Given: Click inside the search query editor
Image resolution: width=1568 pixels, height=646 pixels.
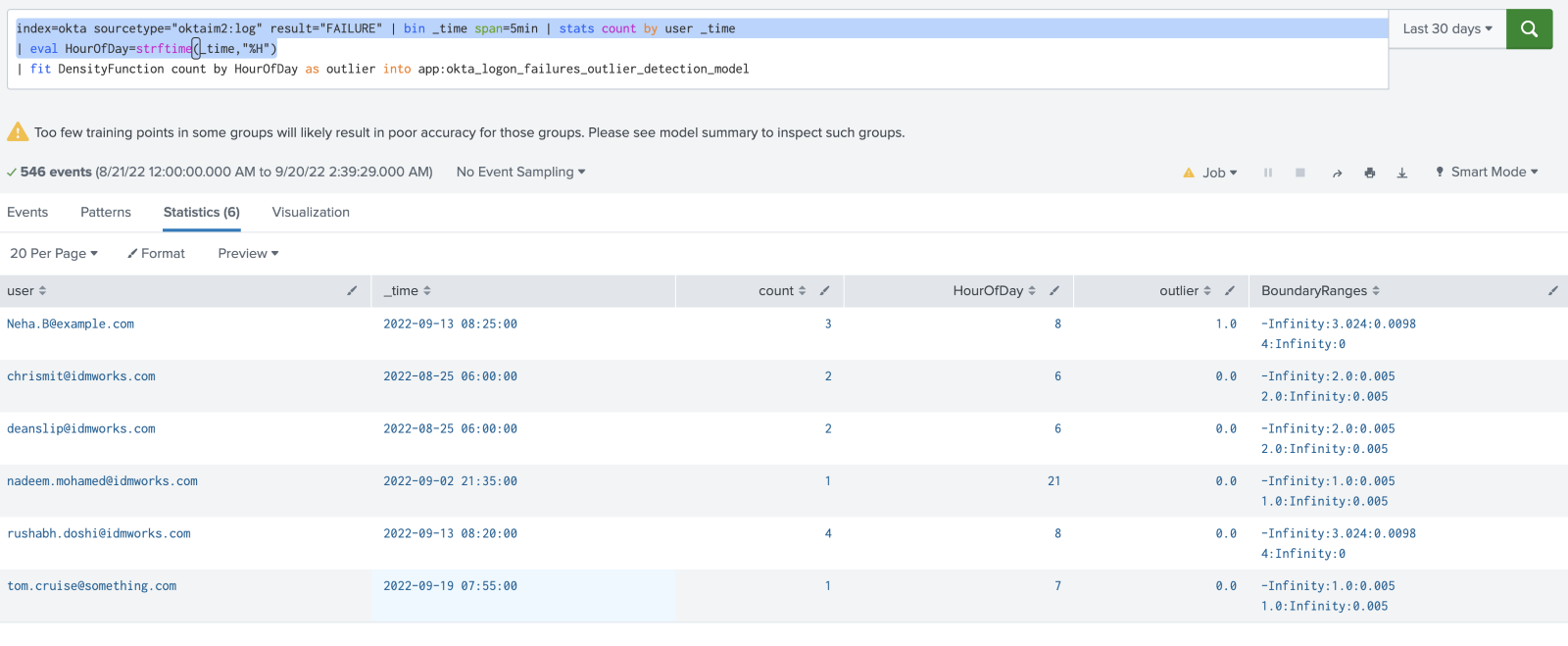Looking at the screenshot, I should click(698, 49).
